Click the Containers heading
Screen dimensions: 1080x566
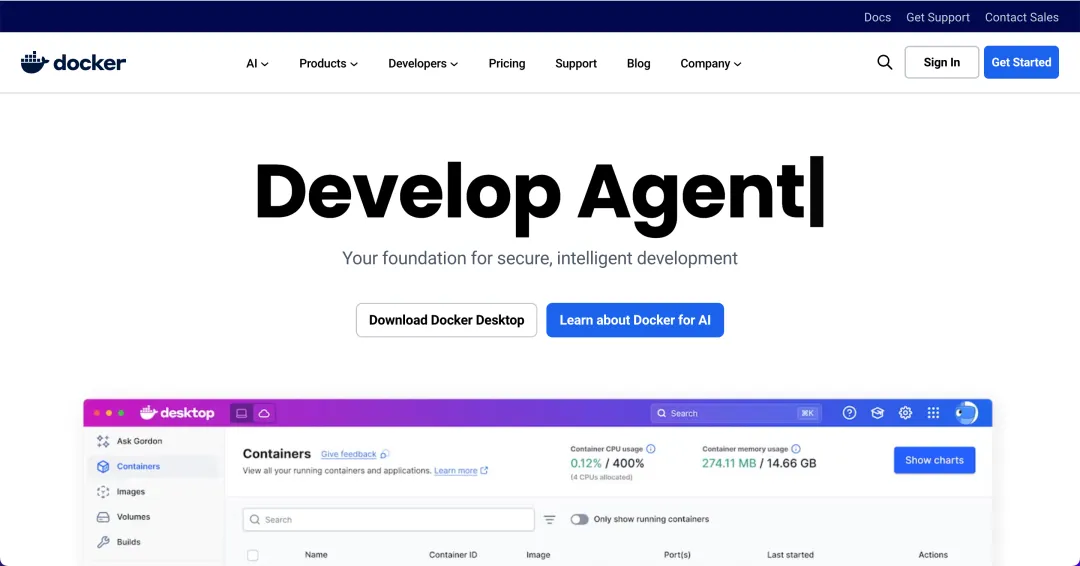pyautogui.click(x=277, y=454)
